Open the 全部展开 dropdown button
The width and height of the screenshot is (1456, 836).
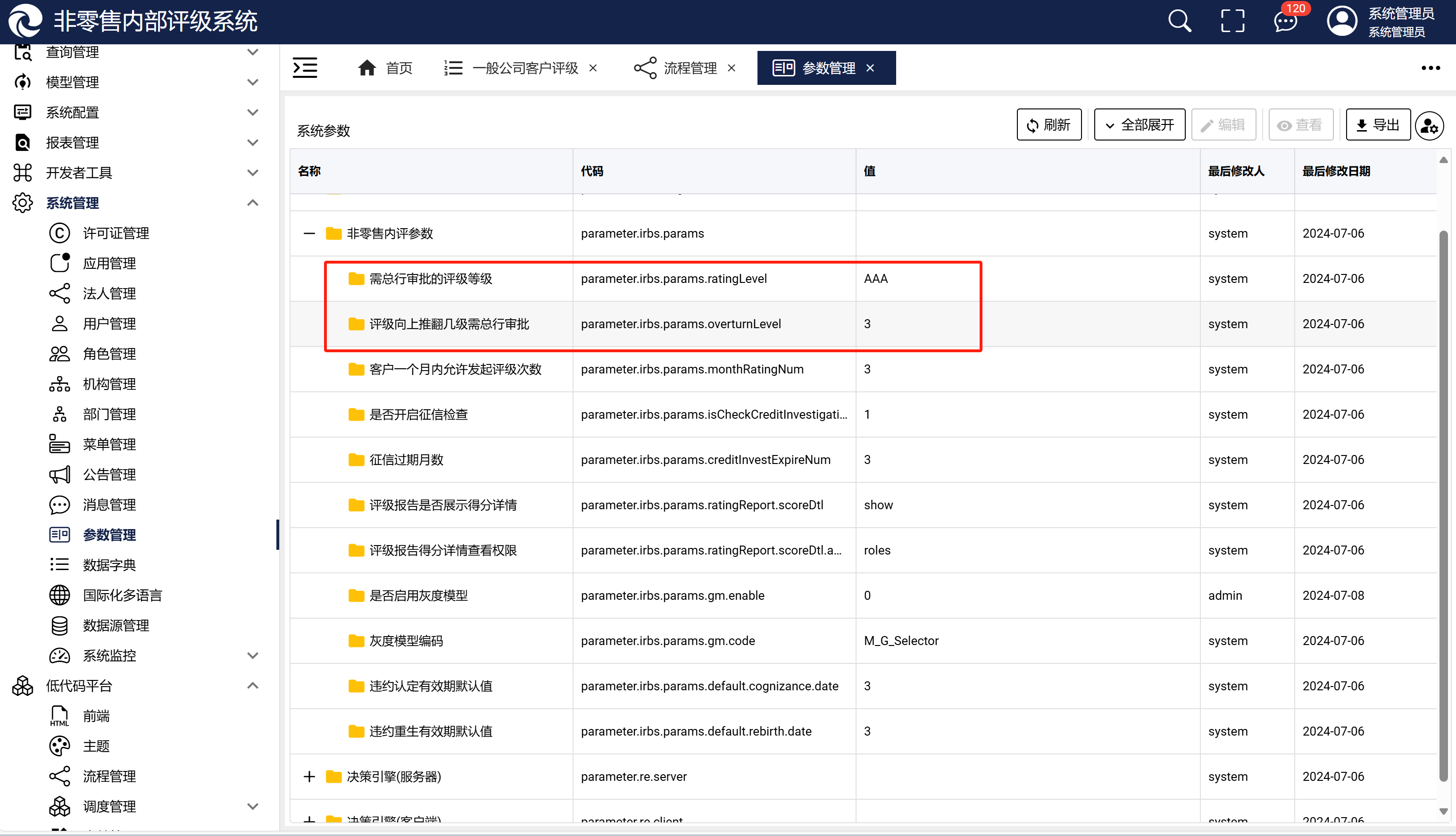(1139, 124)
